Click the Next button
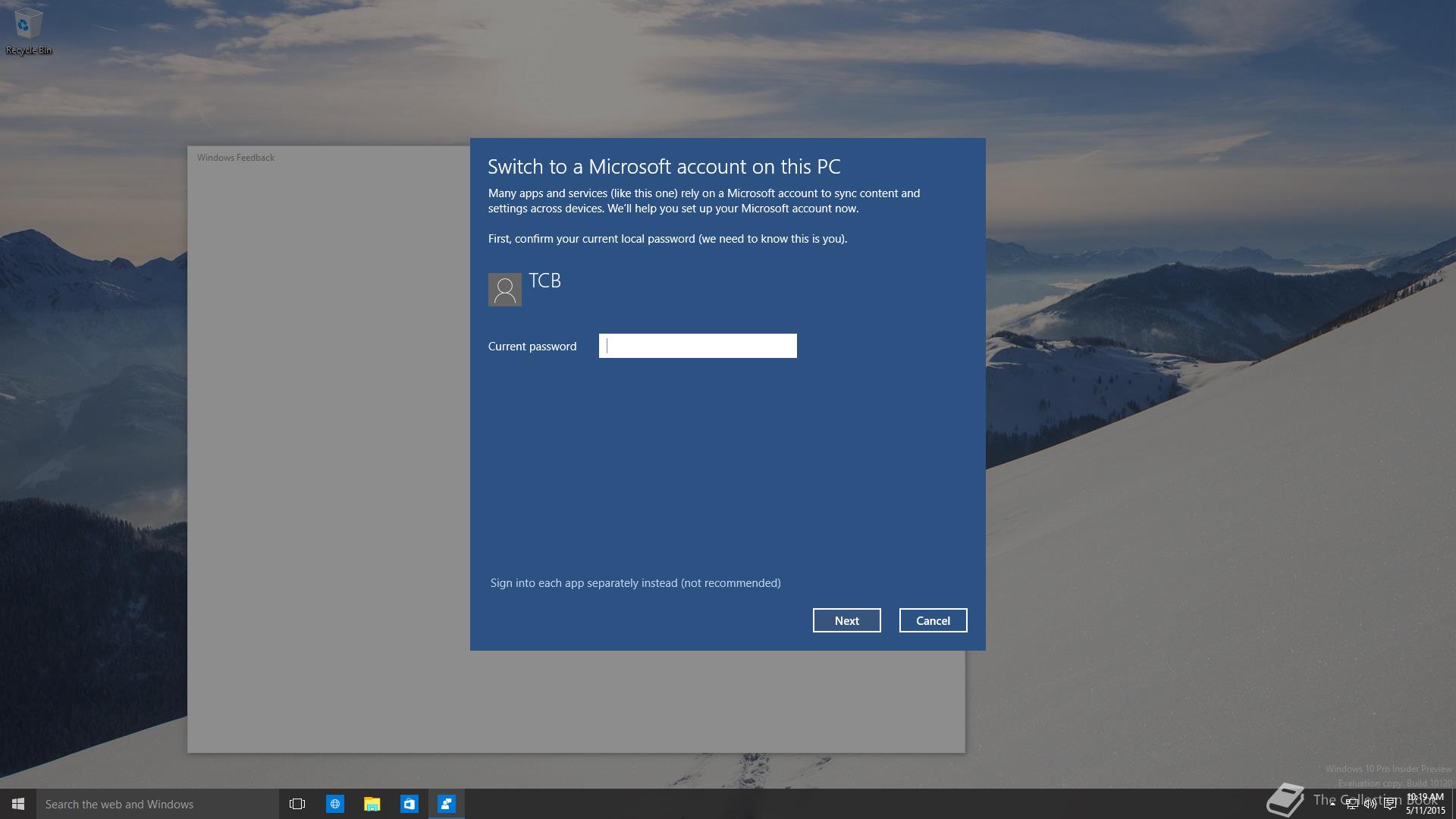 846,620
